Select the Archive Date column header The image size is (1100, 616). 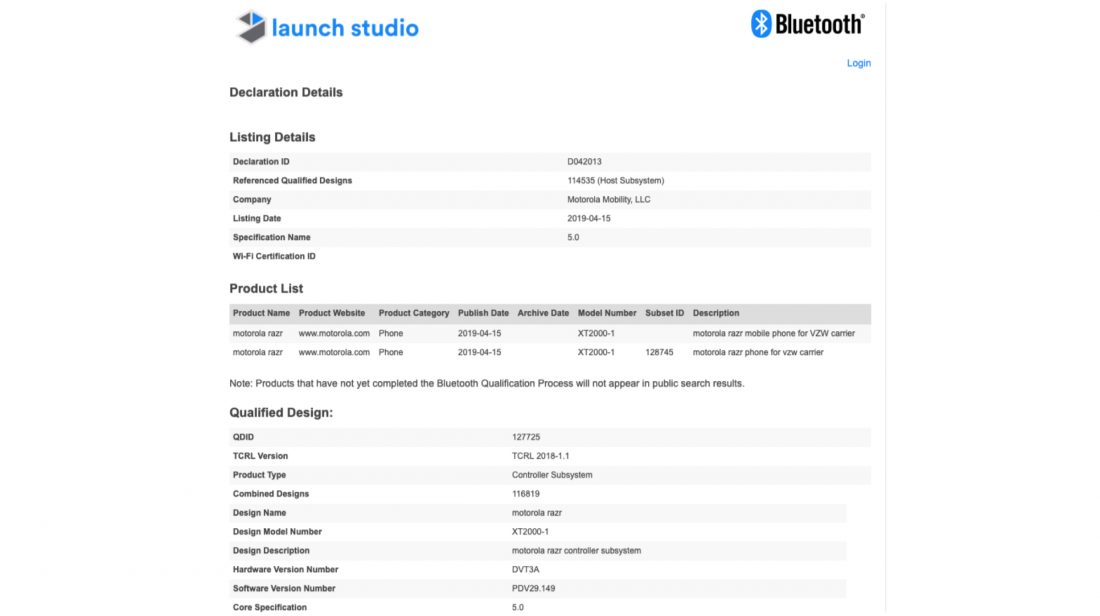543,313
